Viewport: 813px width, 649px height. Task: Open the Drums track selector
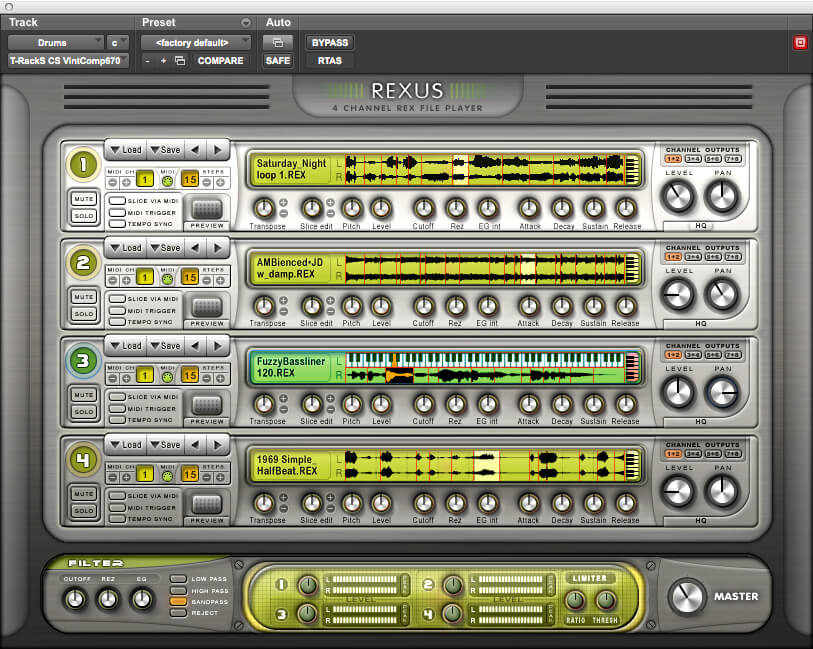click(55, 43)
